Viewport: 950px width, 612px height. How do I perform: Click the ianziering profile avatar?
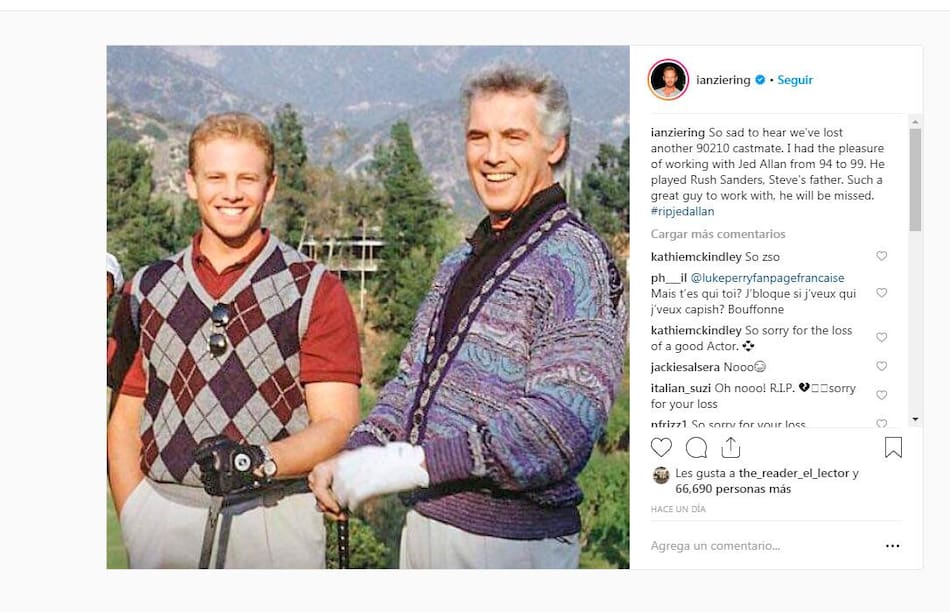coord(668,79)
